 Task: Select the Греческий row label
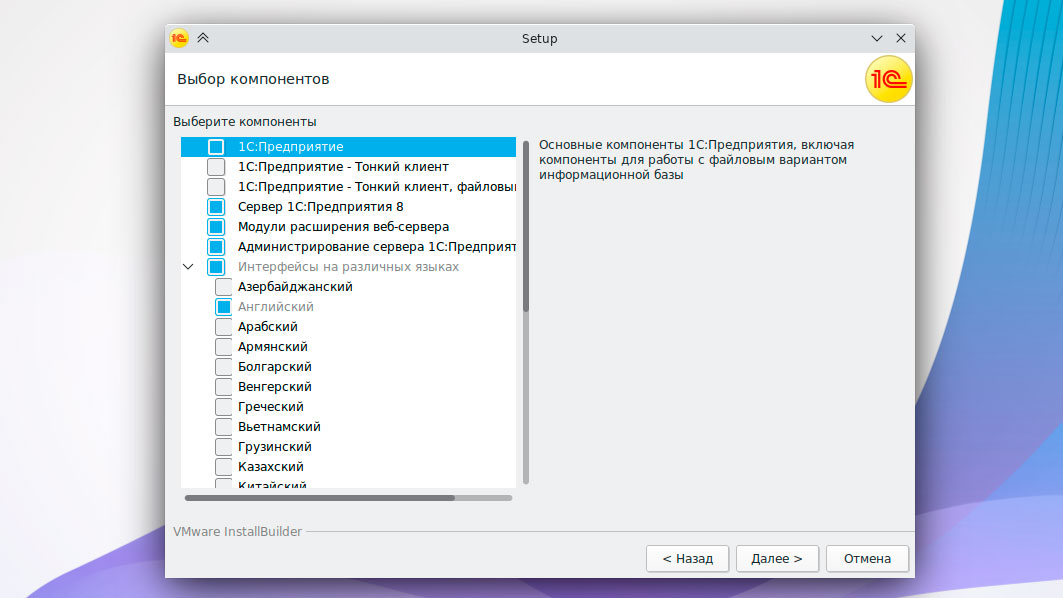[x=270, y=407]
